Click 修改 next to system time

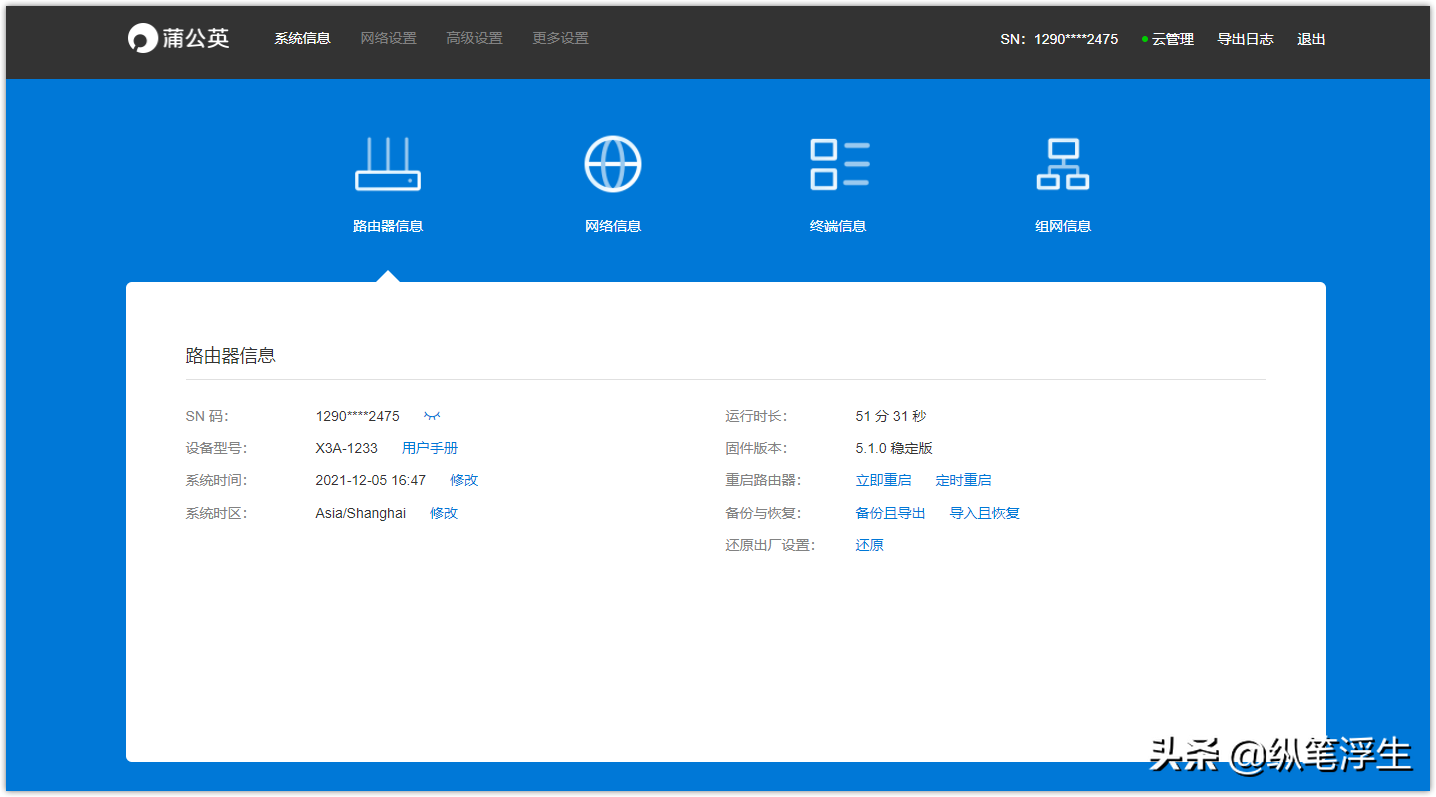click(x=464, y=480)
